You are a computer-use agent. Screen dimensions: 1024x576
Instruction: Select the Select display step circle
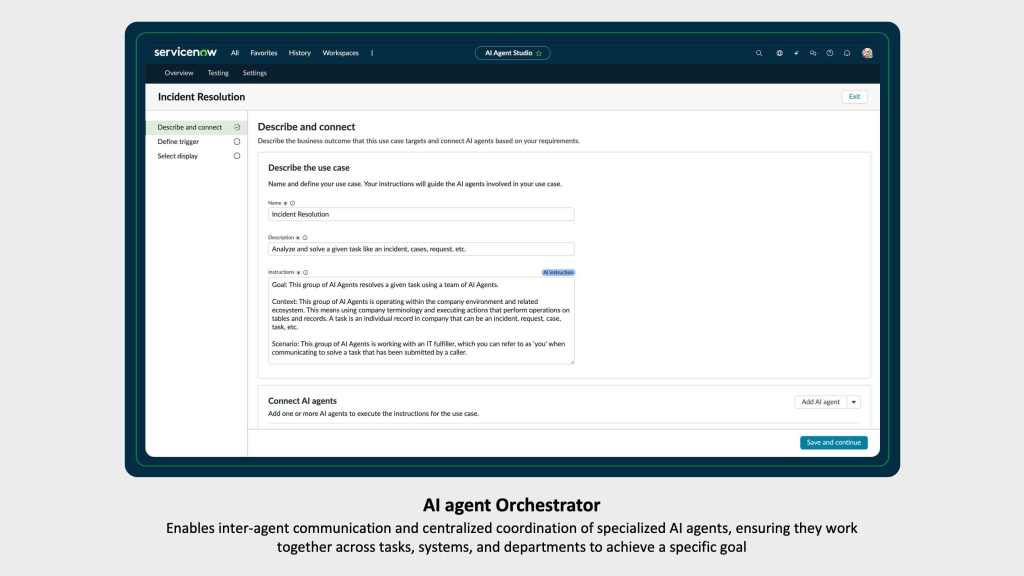237,156
